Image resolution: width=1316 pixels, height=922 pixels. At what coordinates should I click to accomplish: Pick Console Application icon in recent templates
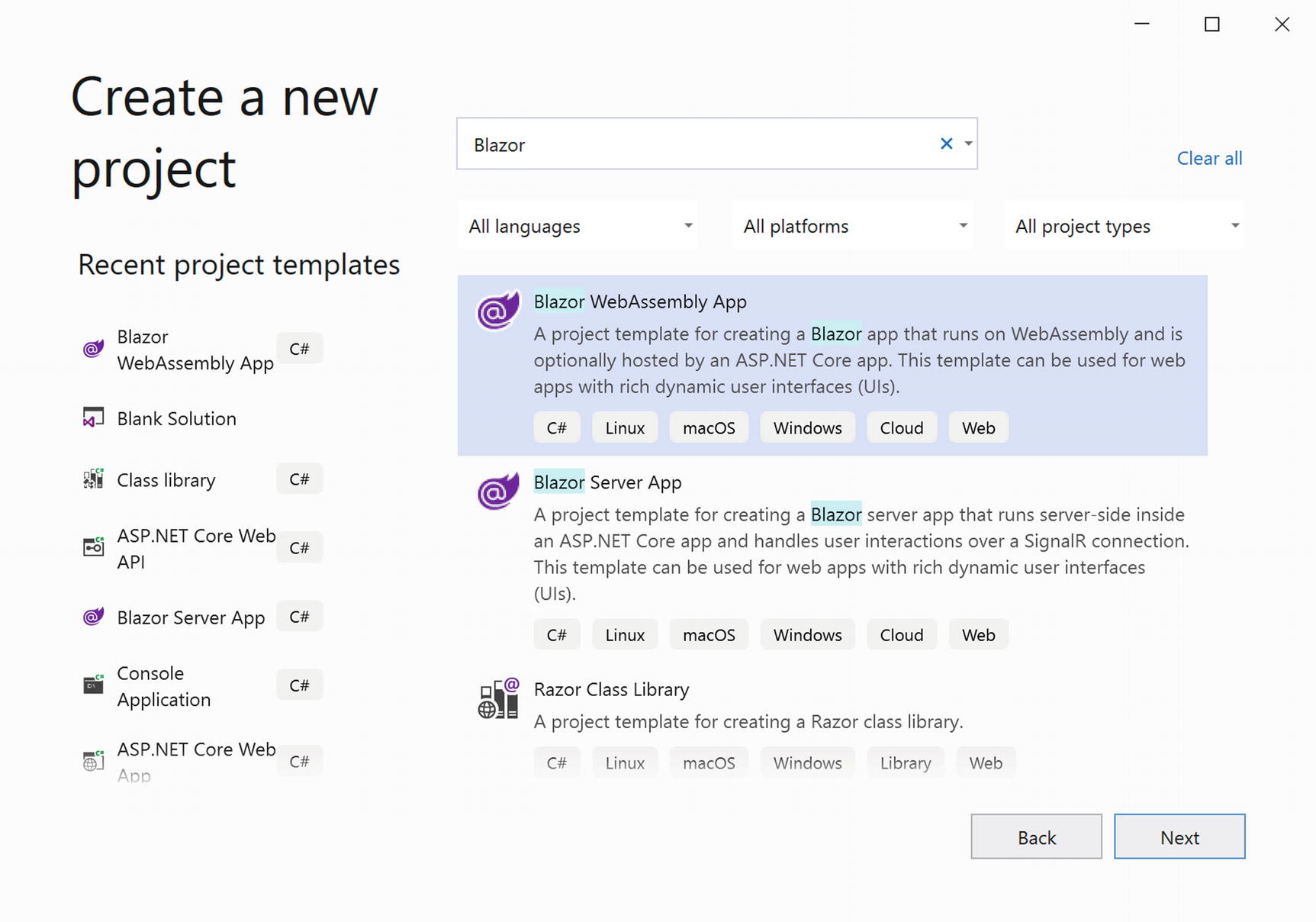(x=93, y=685)
